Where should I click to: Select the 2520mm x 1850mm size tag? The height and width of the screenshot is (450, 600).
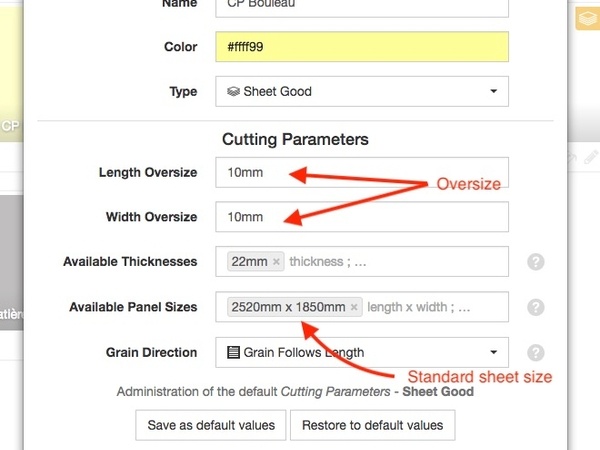click(288, 307)
